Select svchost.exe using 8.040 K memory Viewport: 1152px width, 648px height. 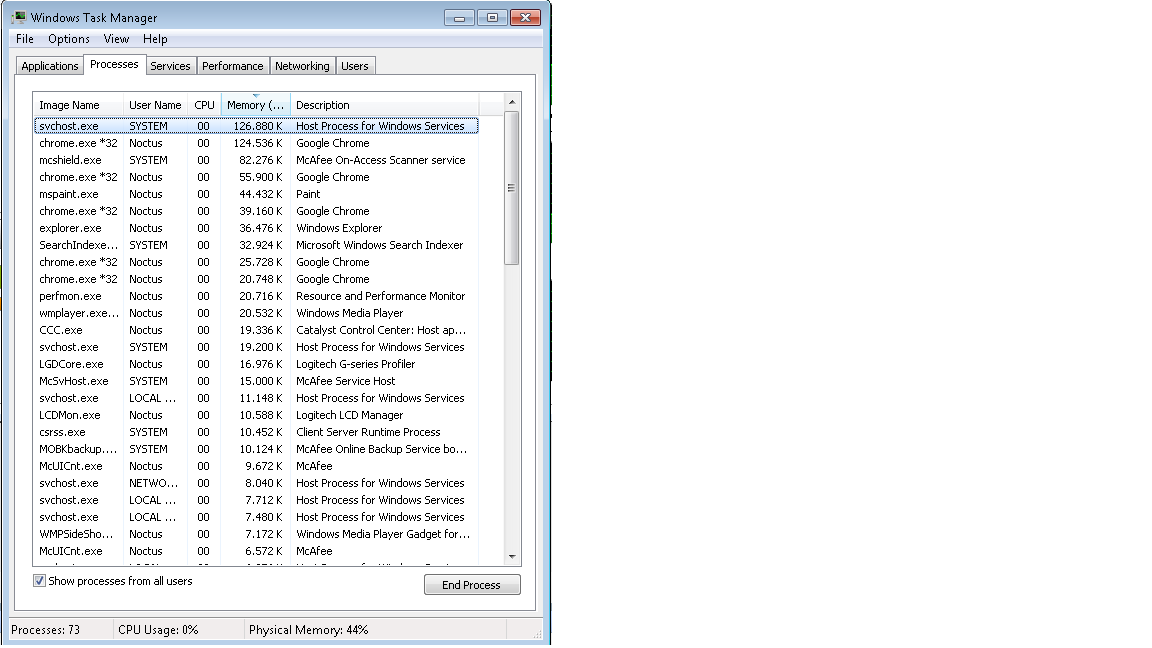tap(256, 483)
